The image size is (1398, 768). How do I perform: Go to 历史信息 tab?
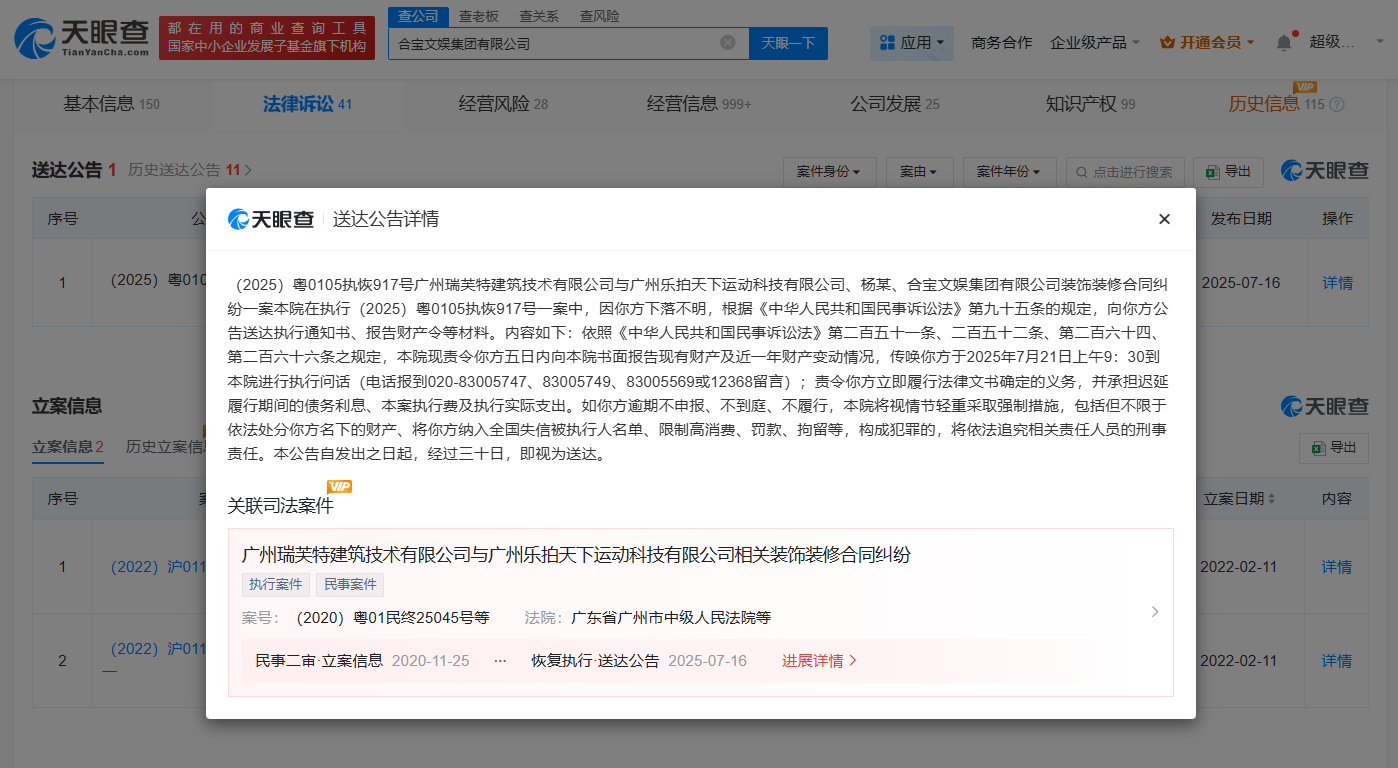[x=1275, y=104]
